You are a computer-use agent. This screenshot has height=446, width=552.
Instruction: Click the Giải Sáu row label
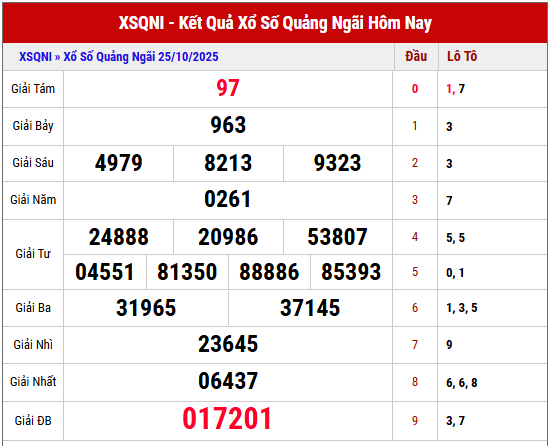pyautogui.click(x=33, y=163)
